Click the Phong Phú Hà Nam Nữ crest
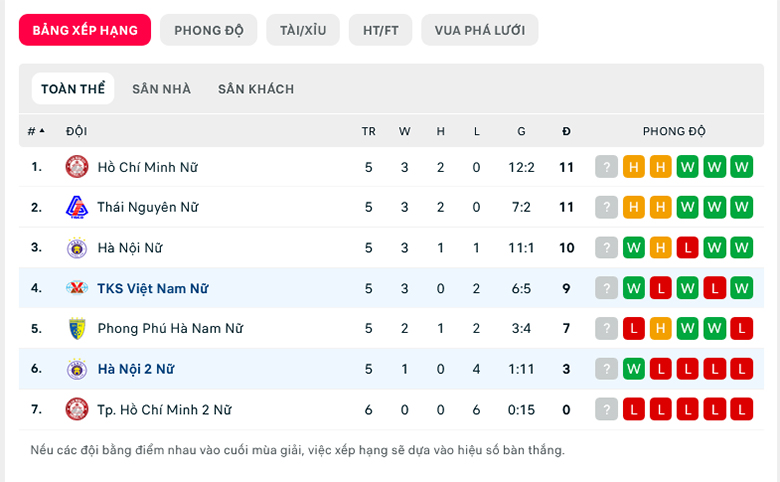This screenshot has width=780, height=482. coord(77,328)
